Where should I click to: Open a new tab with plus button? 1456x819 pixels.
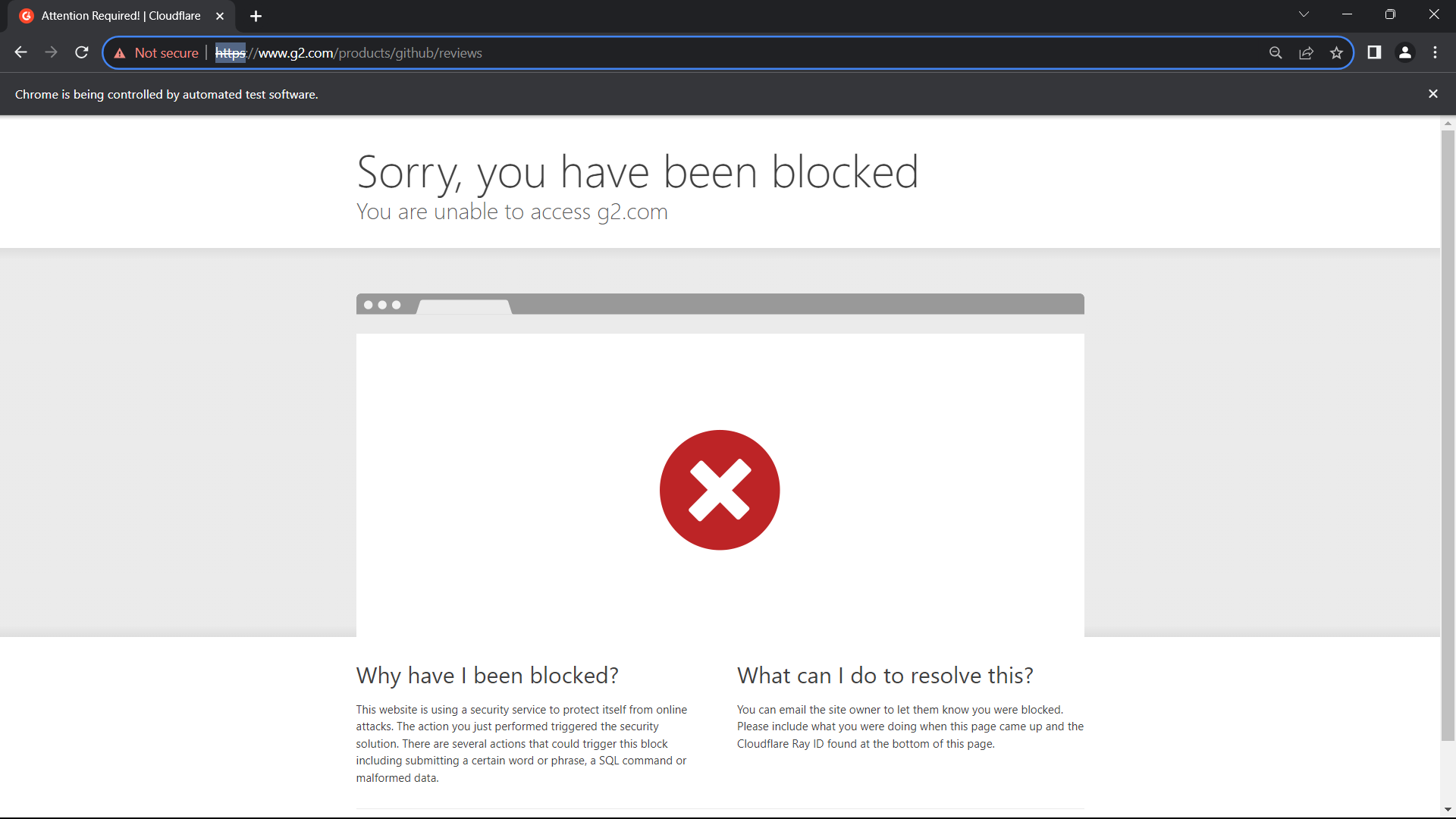click(x=256, y=16)
